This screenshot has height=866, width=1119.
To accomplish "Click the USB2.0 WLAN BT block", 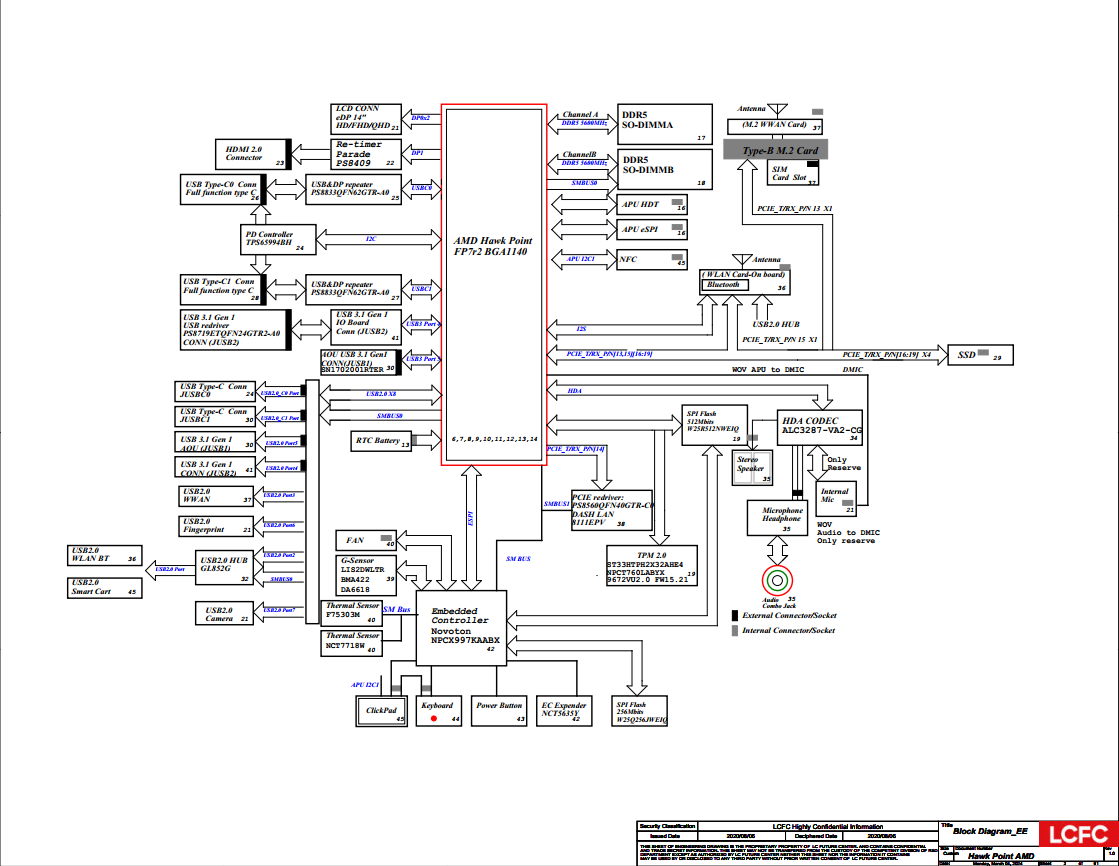I will pyautogui.click(x=104, y=555).
